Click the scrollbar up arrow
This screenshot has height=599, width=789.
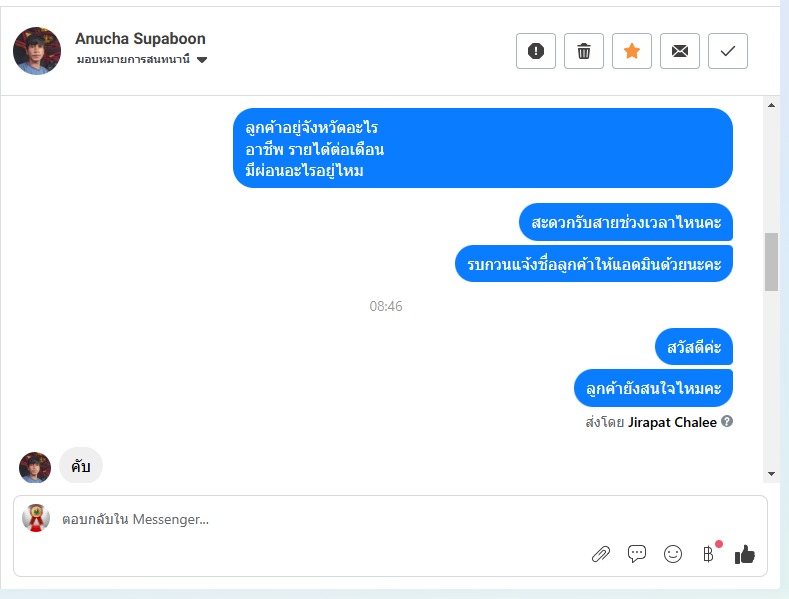(x=771, y=105)
